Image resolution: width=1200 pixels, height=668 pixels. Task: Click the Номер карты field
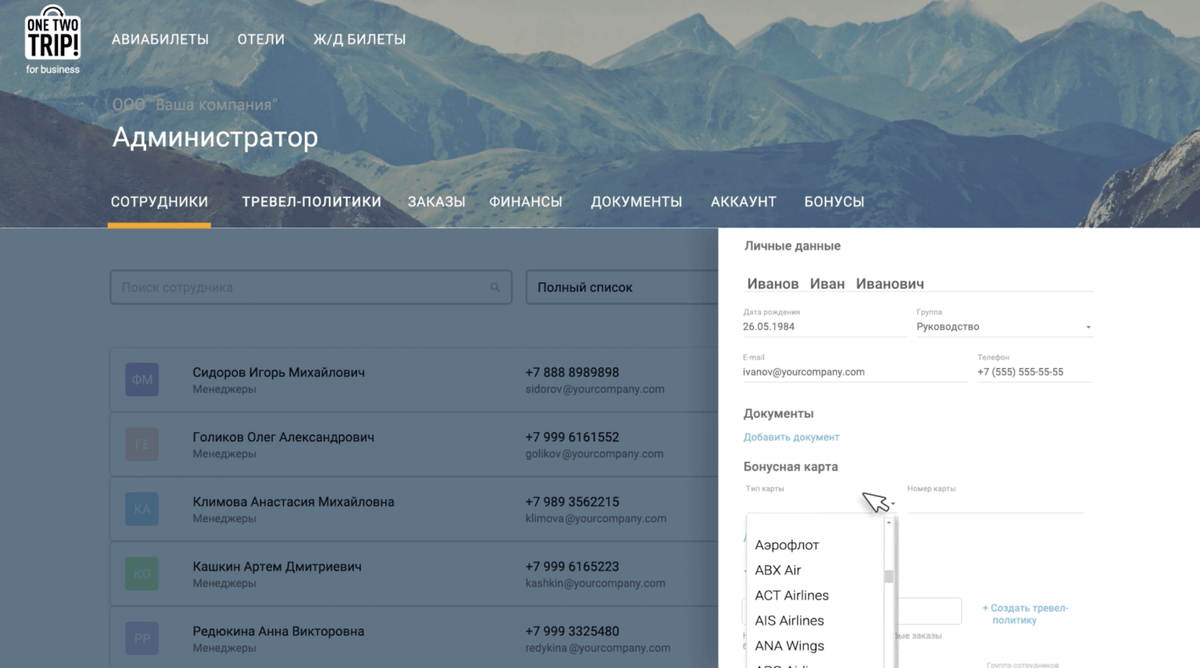click(x=995, y=503)
